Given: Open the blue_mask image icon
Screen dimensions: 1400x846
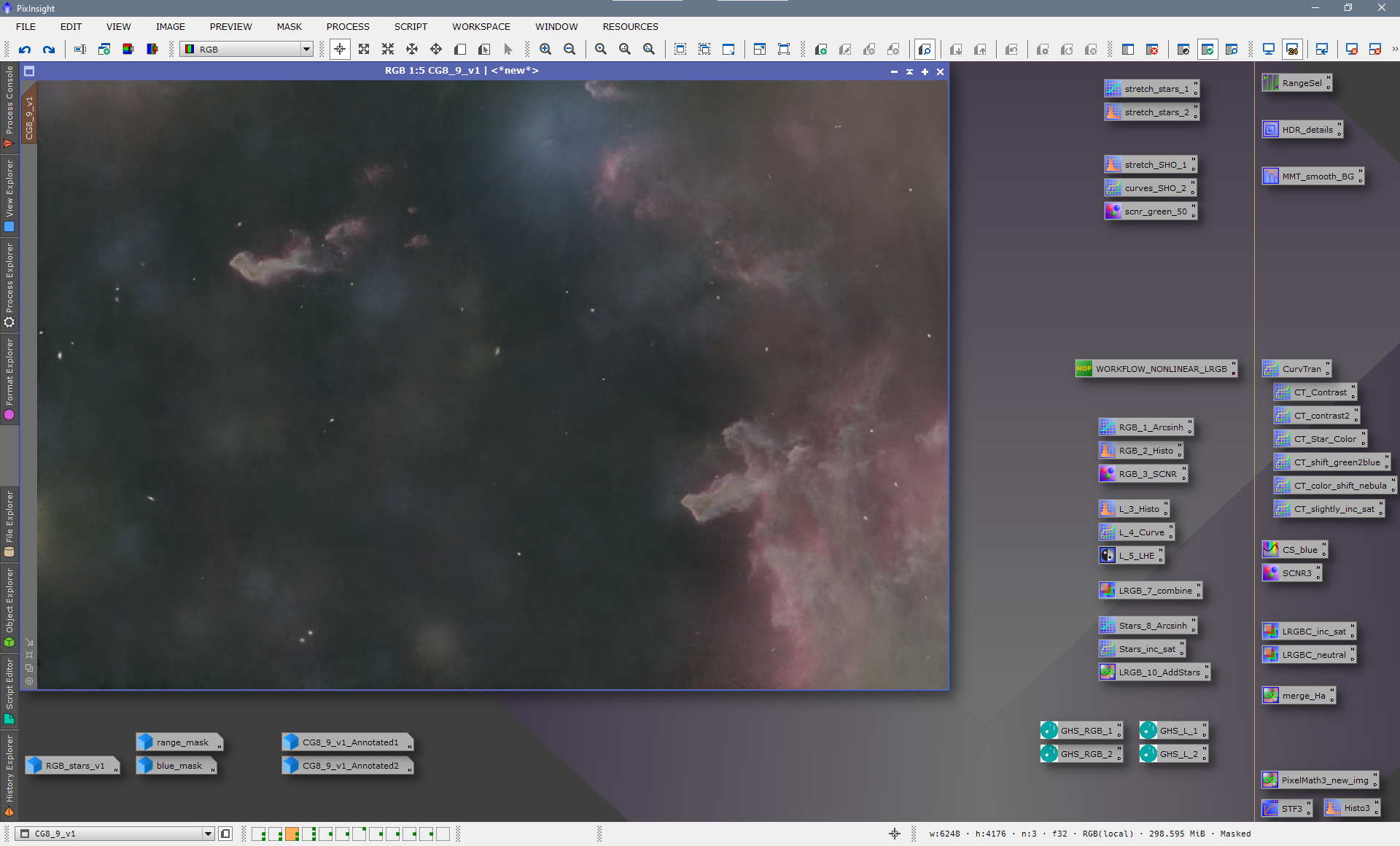Looking at the screenshot, I should pyautogui.click(x=176, y=766).
